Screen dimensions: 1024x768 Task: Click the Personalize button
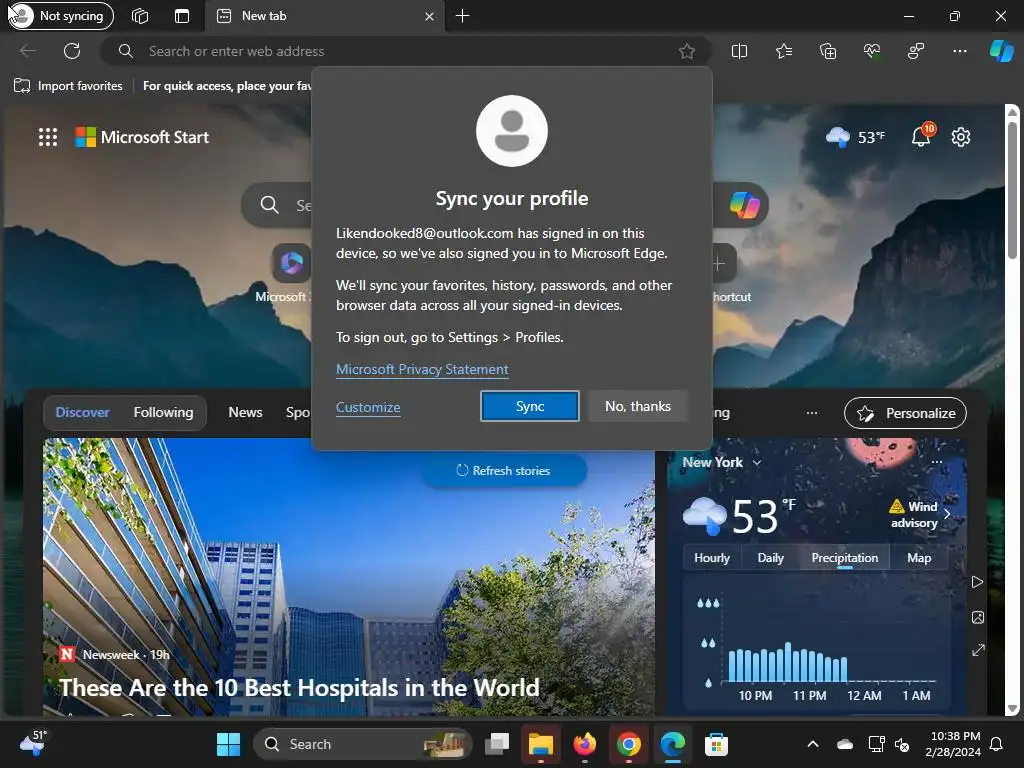click(905, 413)
